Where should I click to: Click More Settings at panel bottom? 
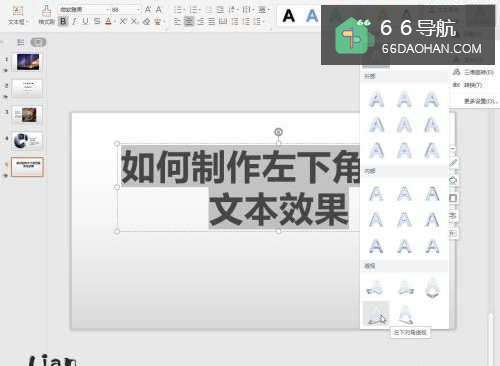(480, 101)
